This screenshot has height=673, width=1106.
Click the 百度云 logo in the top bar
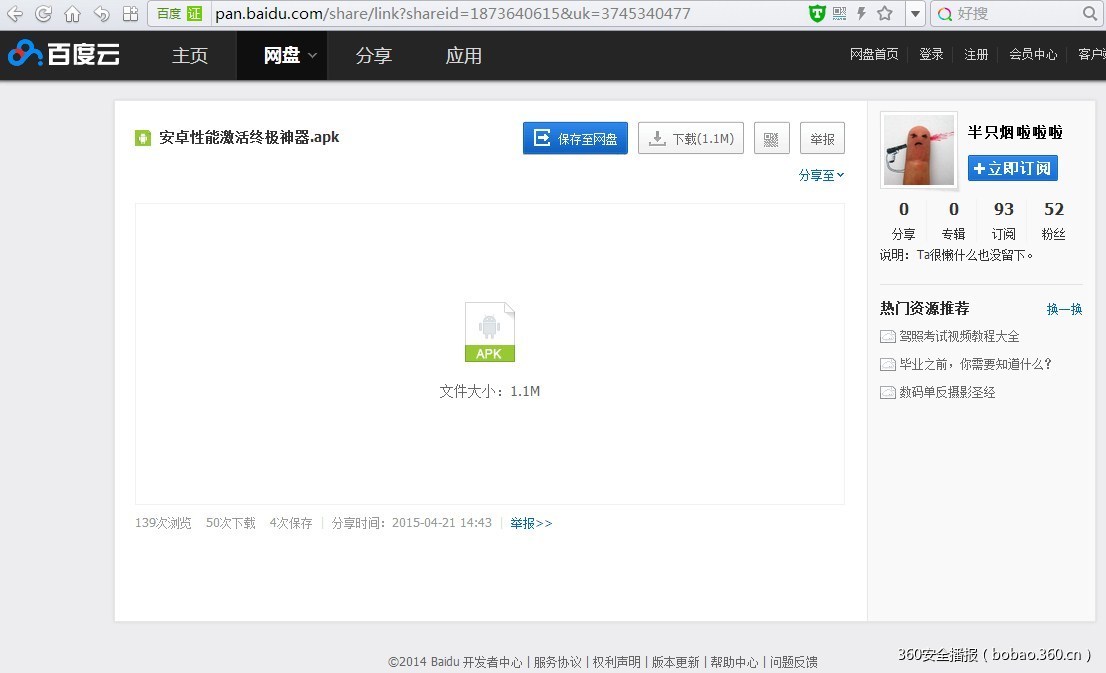(62, 55)
